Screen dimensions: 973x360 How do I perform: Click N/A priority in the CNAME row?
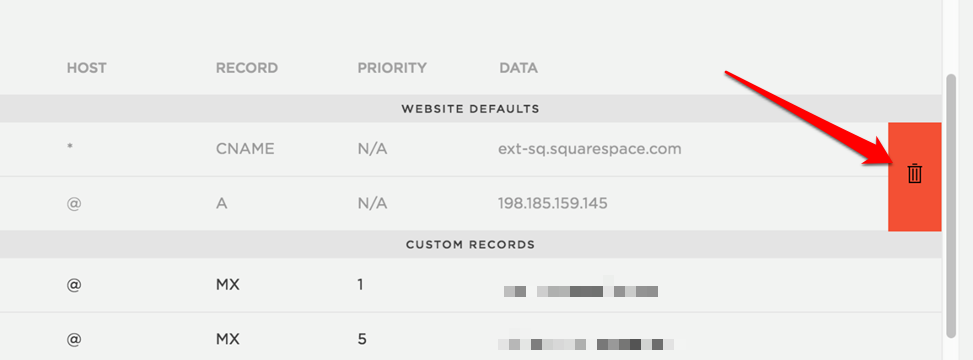(x=372, y=150)
